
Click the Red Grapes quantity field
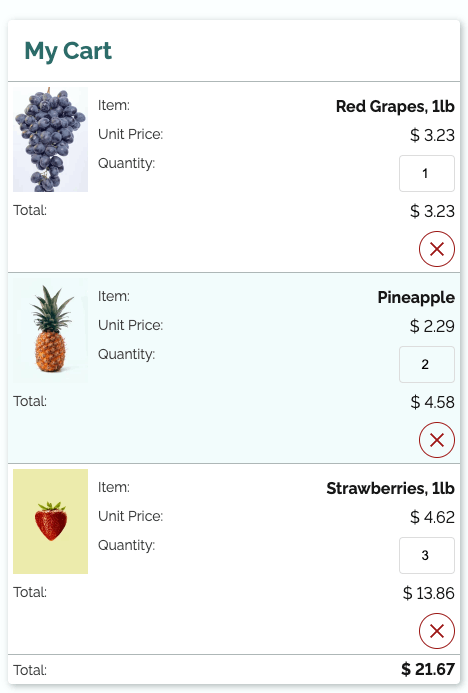(x=427, y=173)
